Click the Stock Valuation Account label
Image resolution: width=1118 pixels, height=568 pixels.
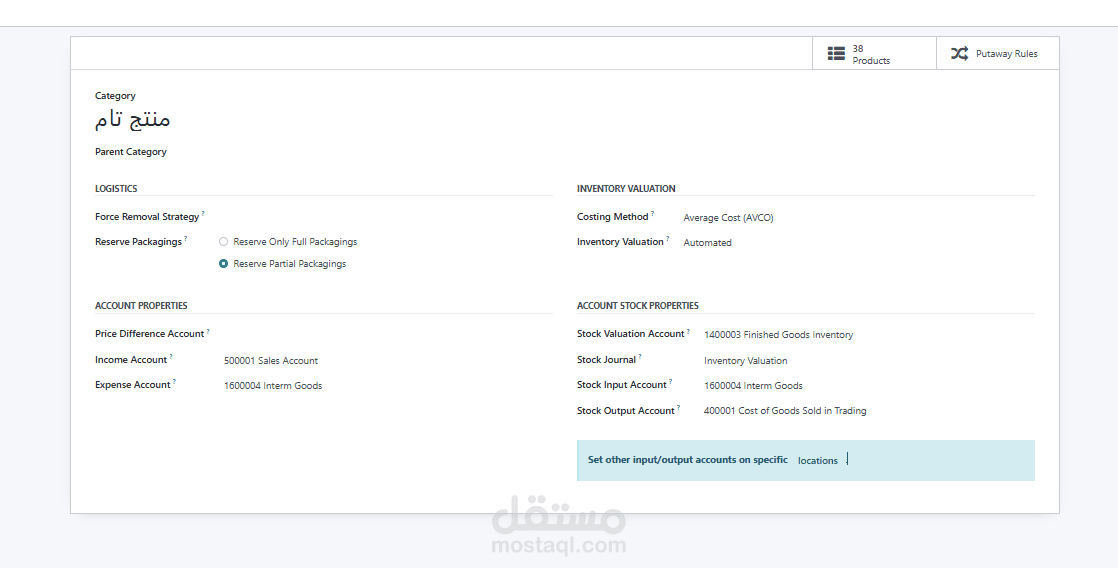(x=631, y=334)
